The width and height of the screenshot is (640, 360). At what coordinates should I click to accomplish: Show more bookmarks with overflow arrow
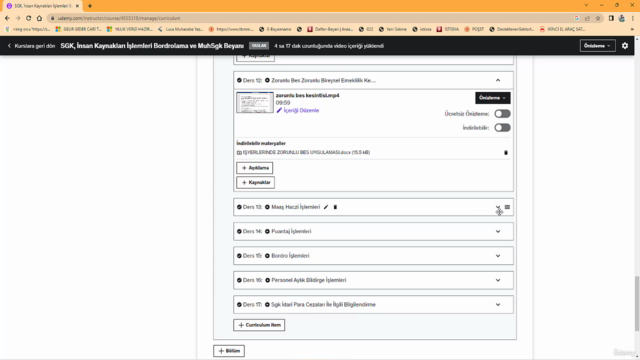pos(632,29)
